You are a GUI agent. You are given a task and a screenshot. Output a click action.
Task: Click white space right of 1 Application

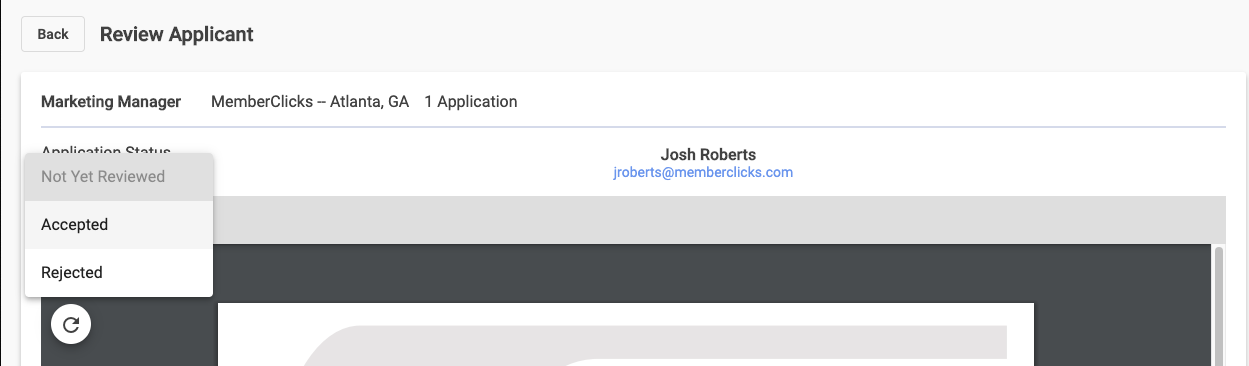tap(870, 101)
